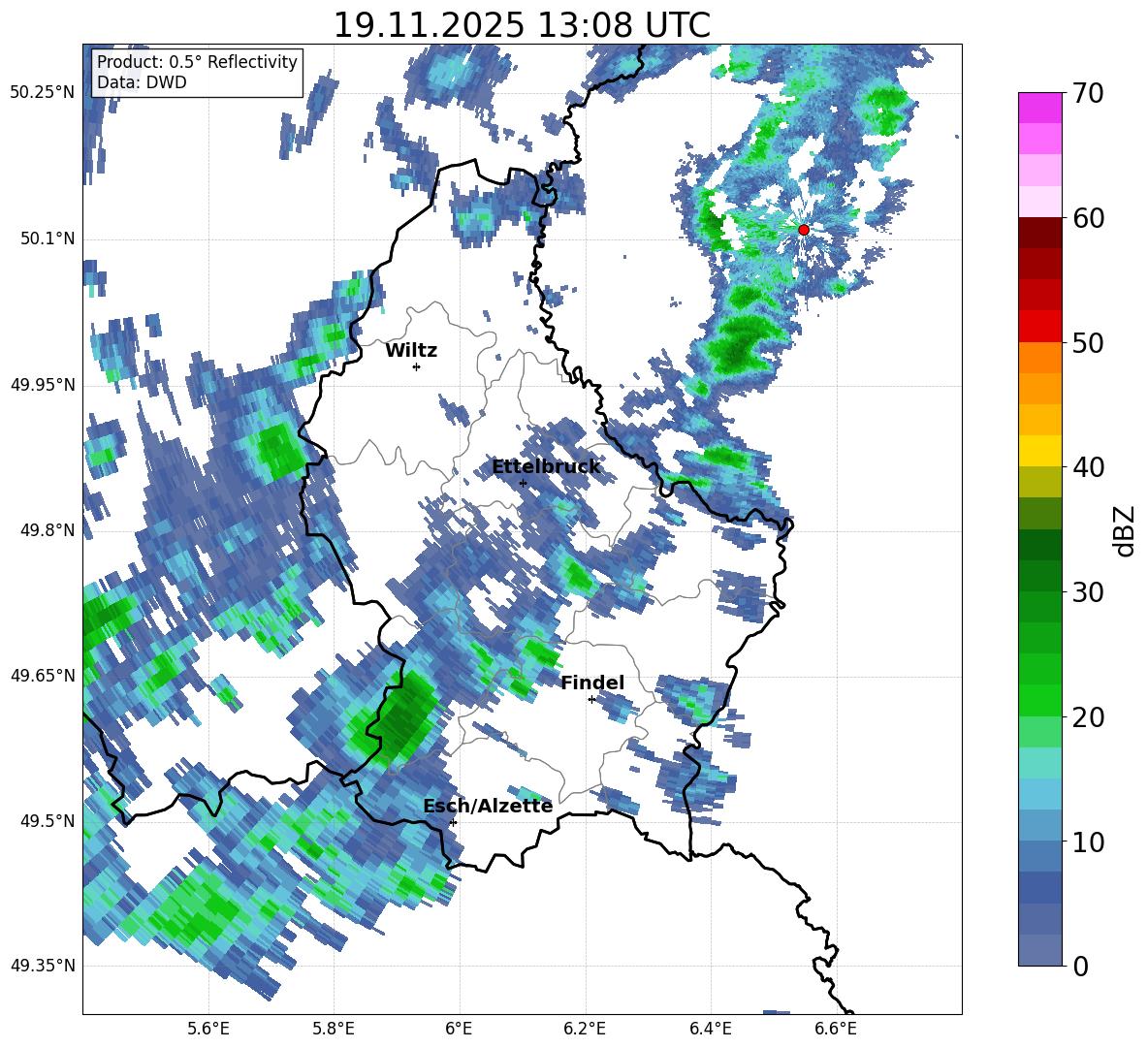Click the 5.6°E longitude label
The width and height of the screenshot is (1148, 1048).
click(208, 1029)
